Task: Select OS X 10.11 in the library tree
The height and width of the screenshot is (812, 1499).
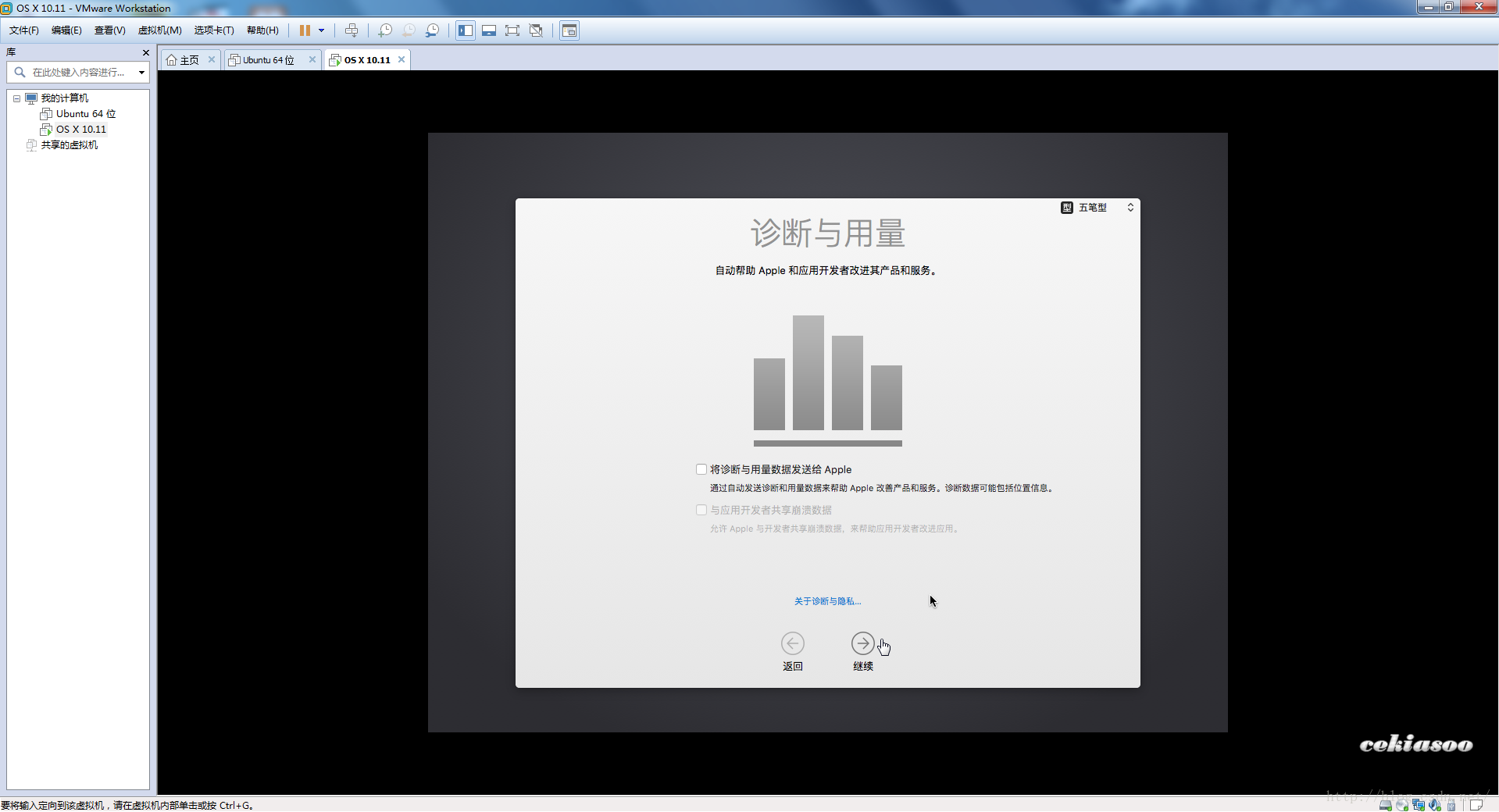Action: click(80, 130)
